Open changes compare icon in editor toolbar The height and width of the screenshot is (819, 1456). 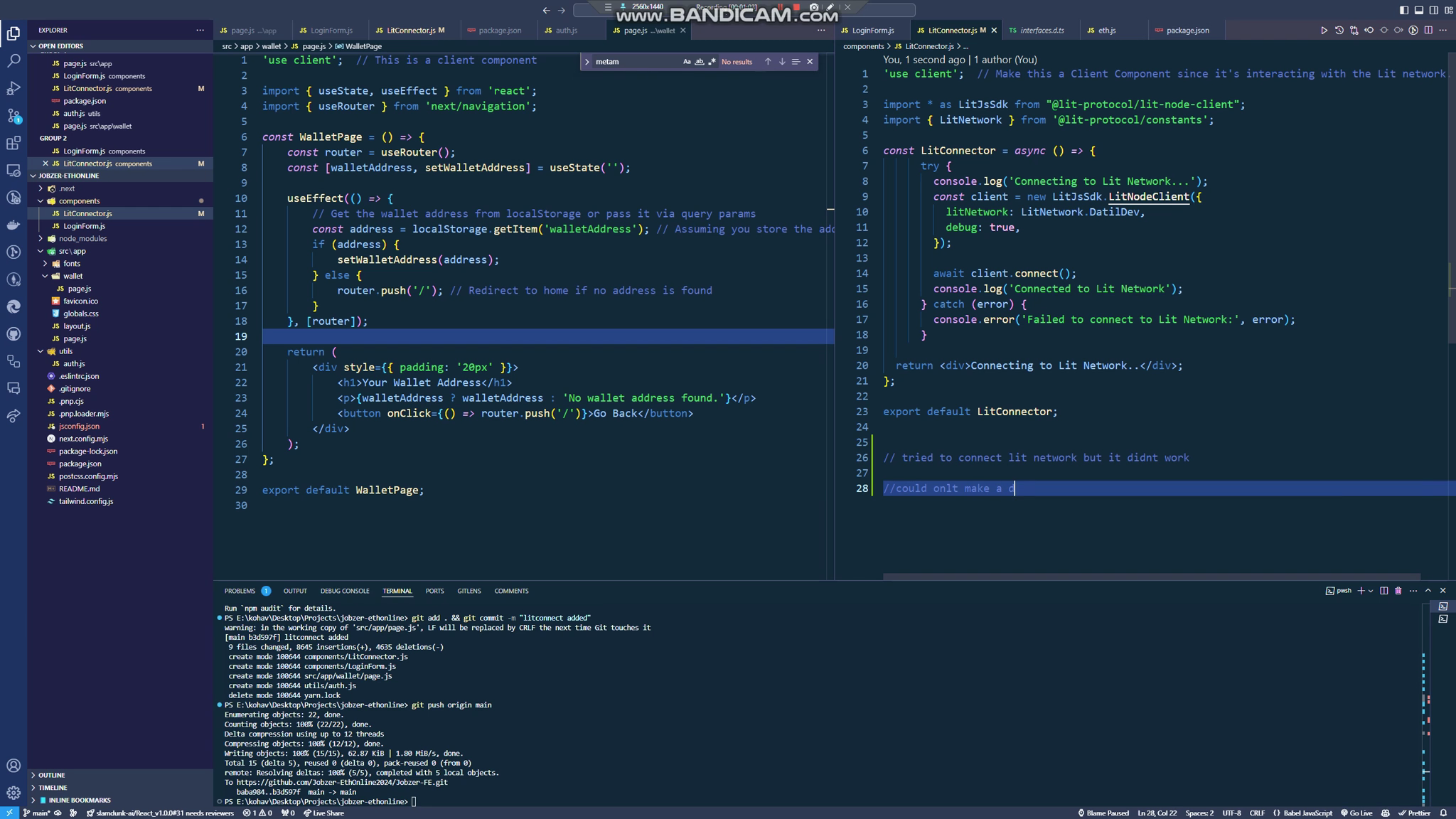1354,31
